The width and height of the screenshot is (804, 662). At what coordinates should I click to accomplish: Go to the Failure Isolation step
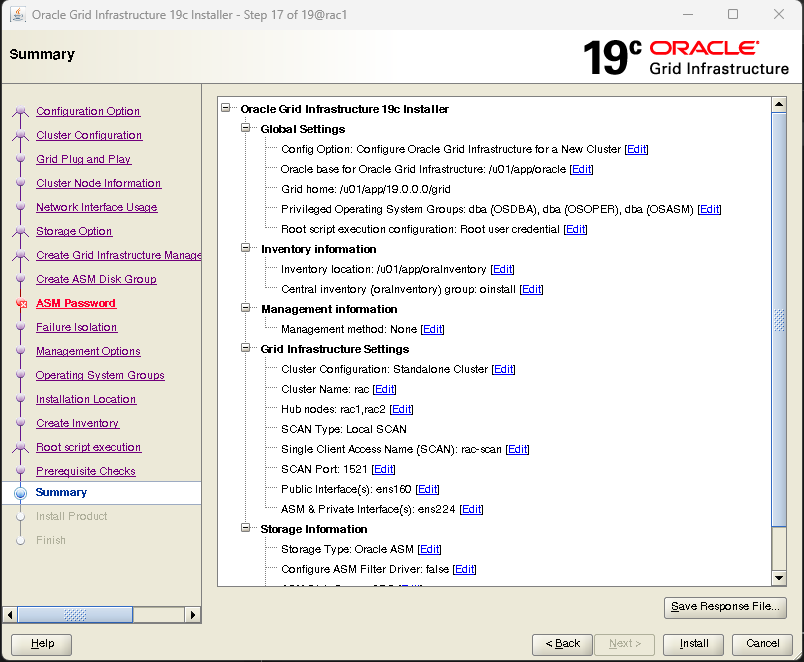(x=76, y=328)
